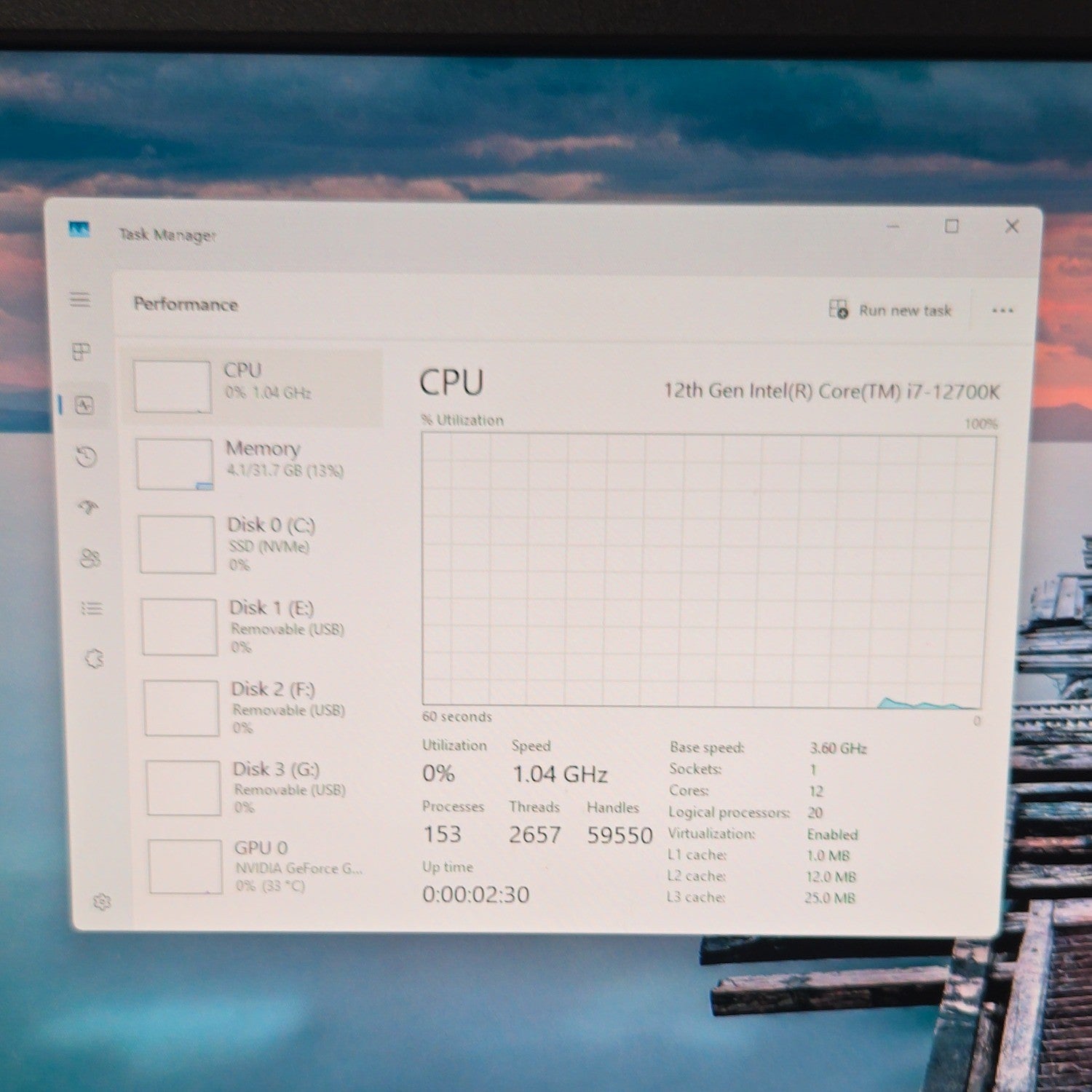This screenshot has width=1092, height=1092.
Task: Click Run new task button
Action: [x=890, y=310]
